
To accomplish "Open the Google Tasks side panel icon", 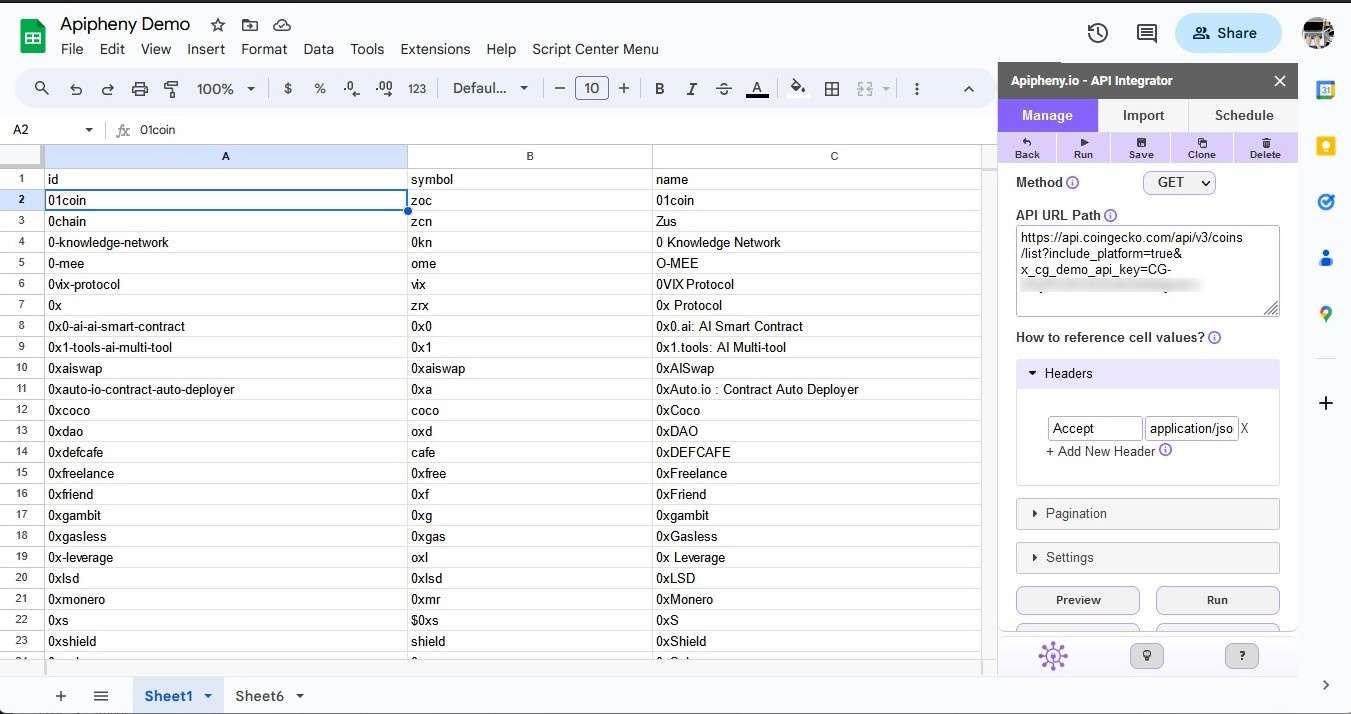I will click(1326, 202).
